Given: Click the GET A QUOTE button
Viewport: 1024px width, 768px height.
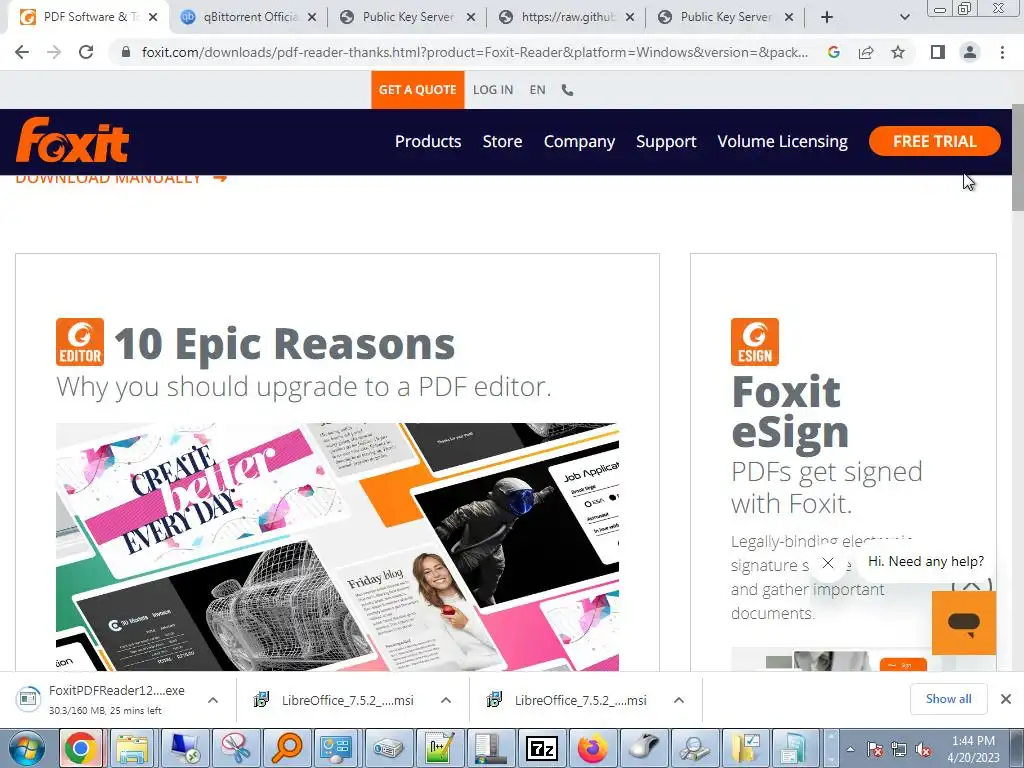Looking at the screenshot, I should point(417,90).
